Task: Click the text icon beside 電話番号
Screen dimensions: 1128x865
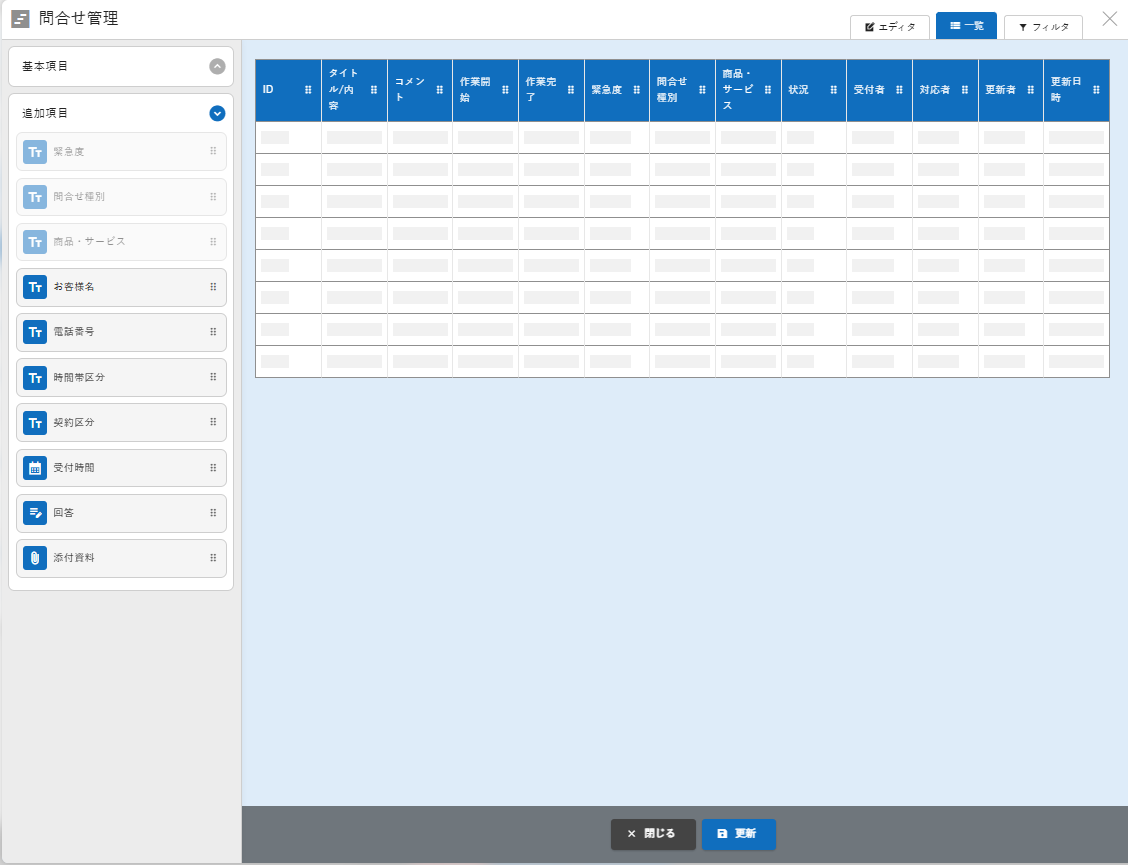Action: [x=35, y=332]
